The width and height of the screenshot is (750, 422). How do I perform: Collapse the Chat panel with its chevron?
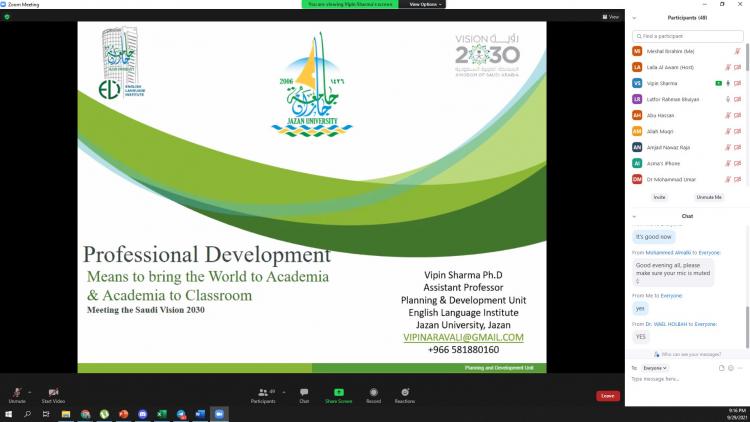pyautogui.click(x=634, y=216)
